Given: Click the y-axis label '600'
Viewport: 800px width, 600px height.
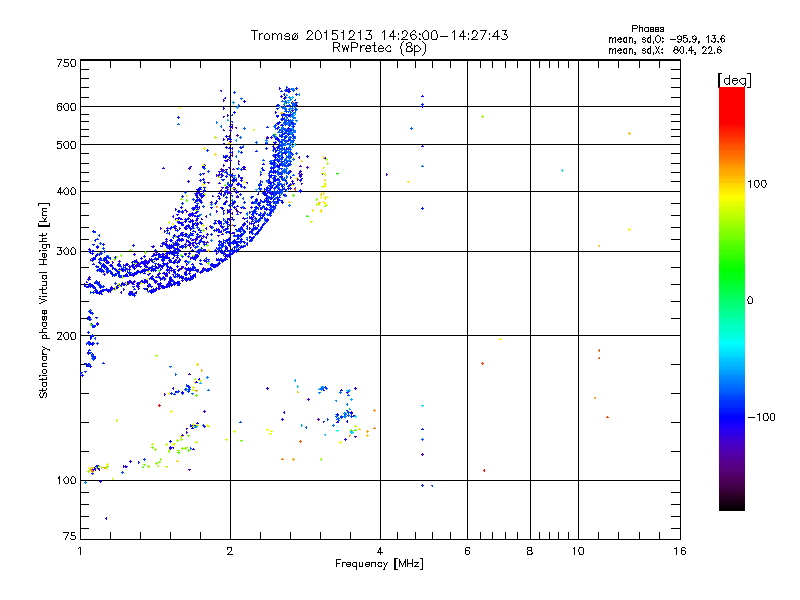Looking at the screenshot, I should (x=66, y=107).
